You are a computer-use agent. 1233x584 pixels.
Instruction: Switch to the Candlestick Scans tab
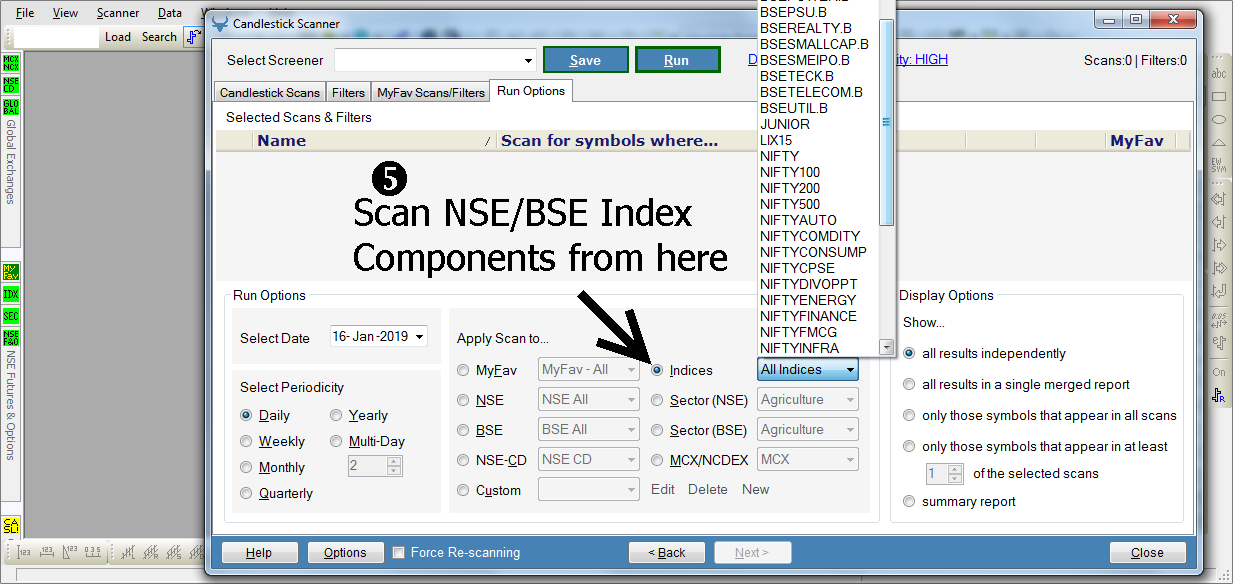[270, 92]
